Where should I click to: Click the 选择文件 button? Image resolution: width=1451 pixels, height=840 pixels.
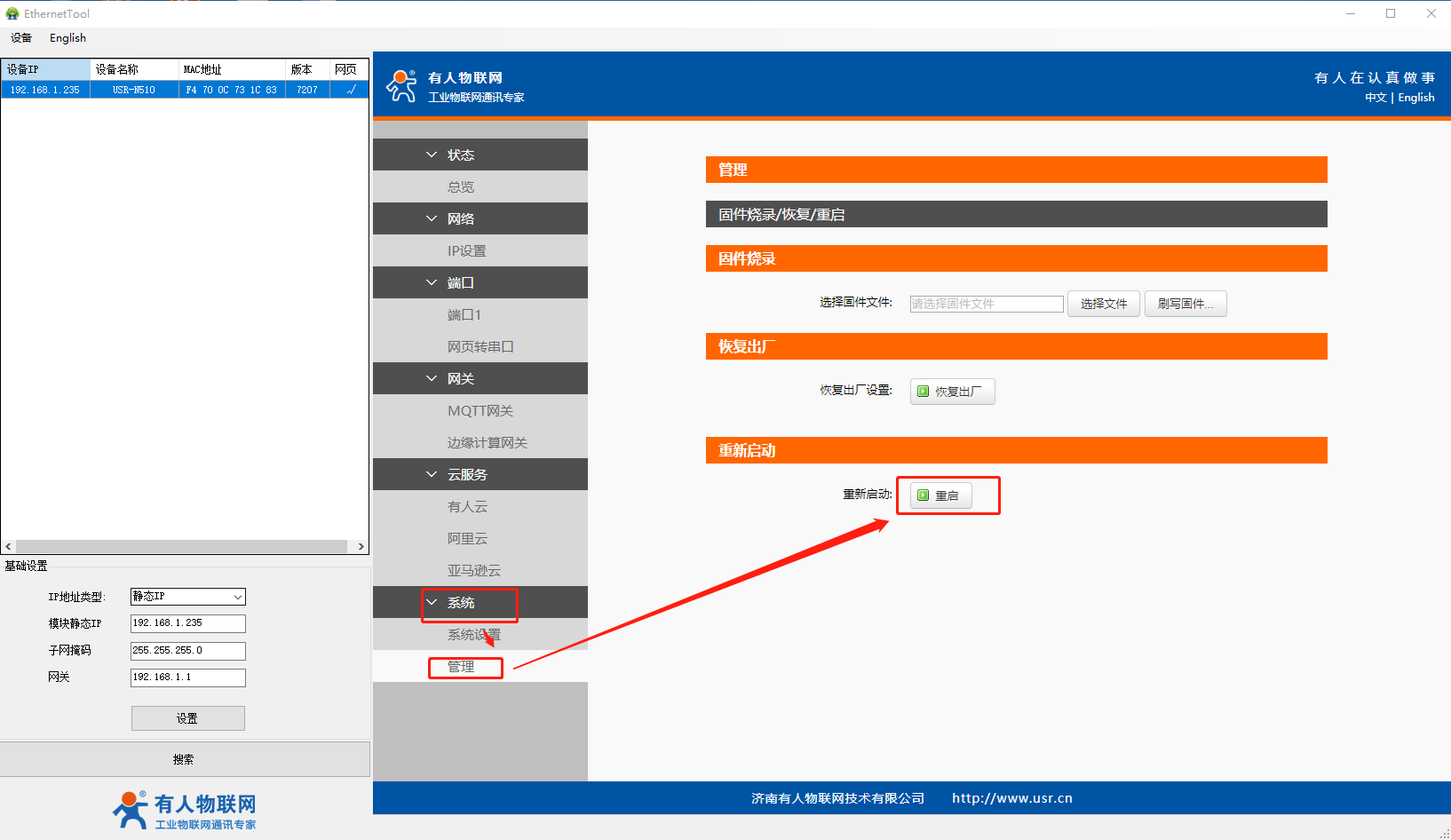coord(1103,304)
